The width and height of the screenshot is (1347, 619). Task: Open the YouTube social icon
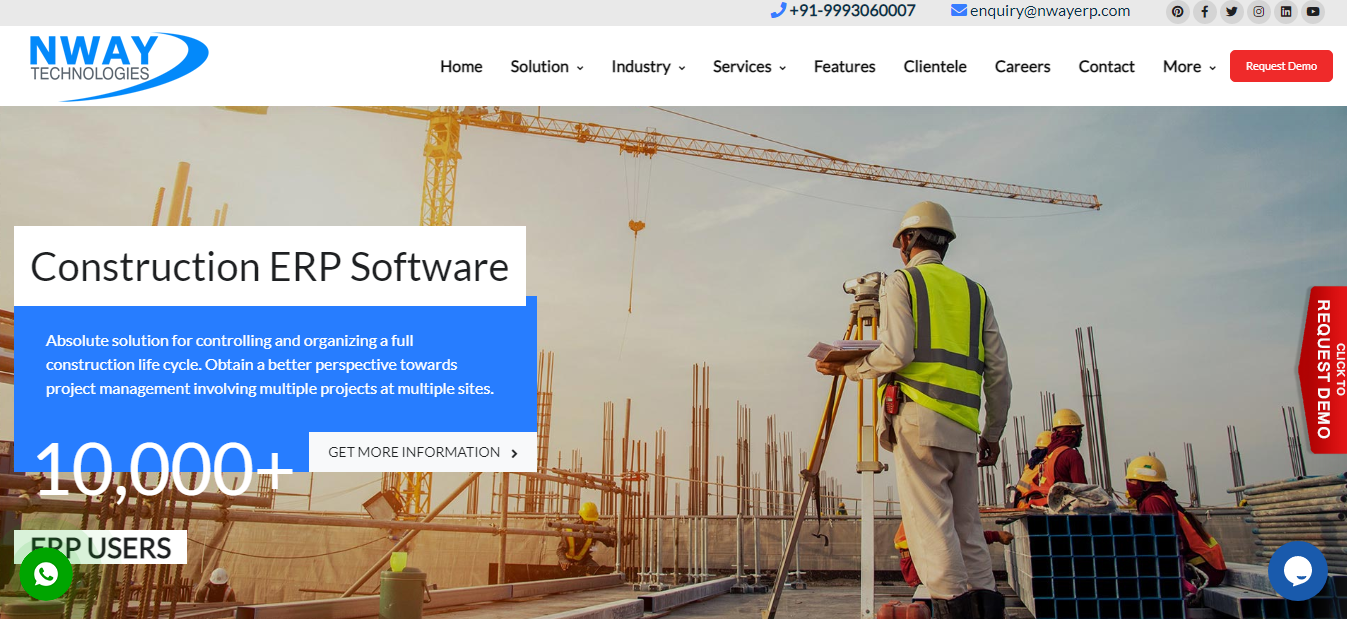[1312, 12]
